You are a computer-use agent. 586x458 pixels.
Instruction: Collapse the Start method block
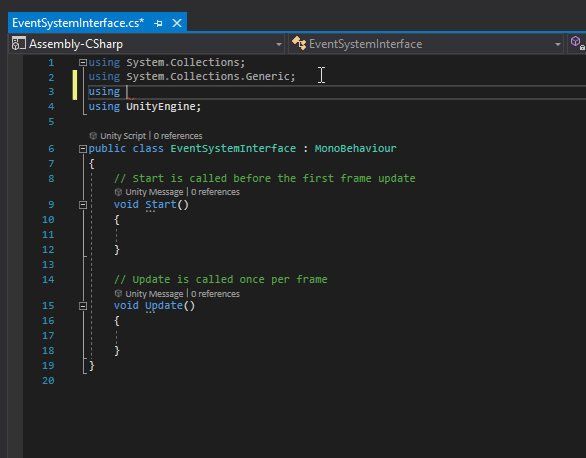[83, 205]
